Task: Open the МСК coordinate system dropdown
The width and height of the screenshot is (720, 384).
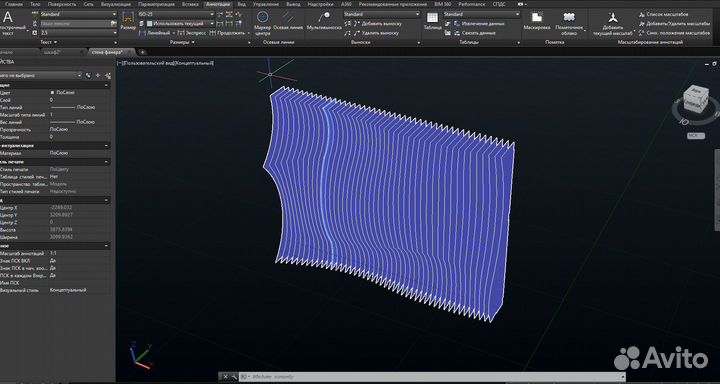Action: [x=695, y=136]
